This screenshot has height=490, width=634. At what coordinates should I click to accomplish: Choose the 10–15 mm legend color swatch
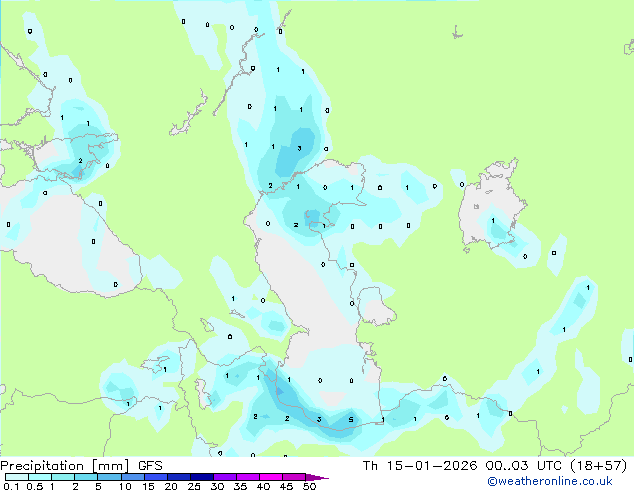pos(132,477)
